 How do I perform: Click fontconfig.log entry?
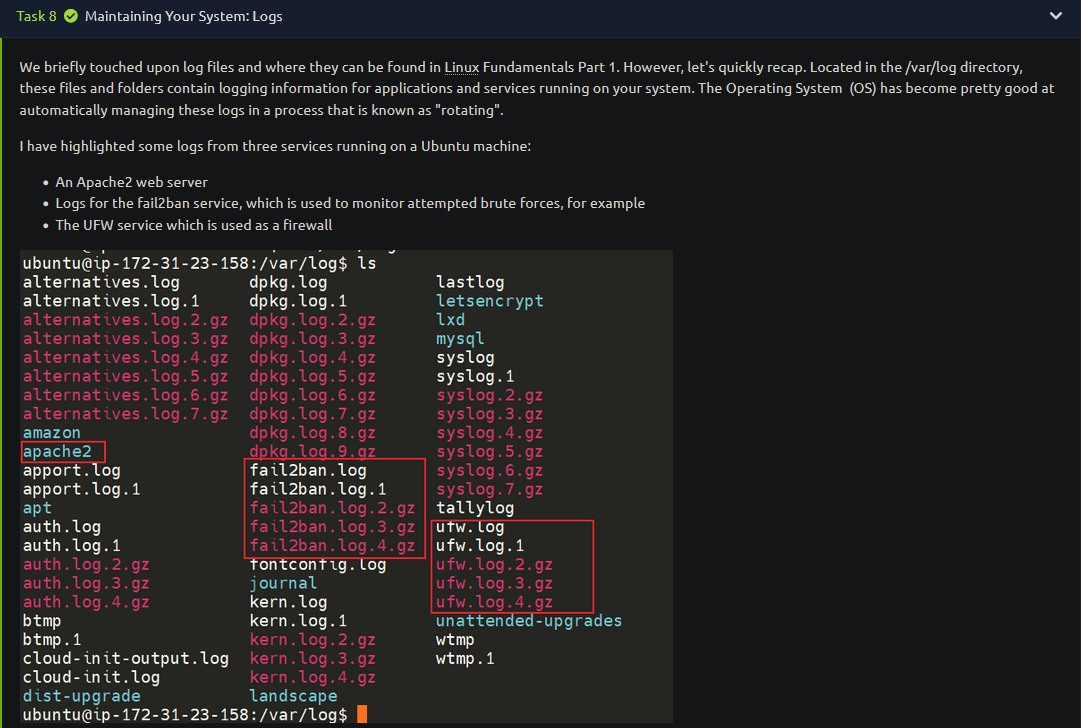[318, 565]
